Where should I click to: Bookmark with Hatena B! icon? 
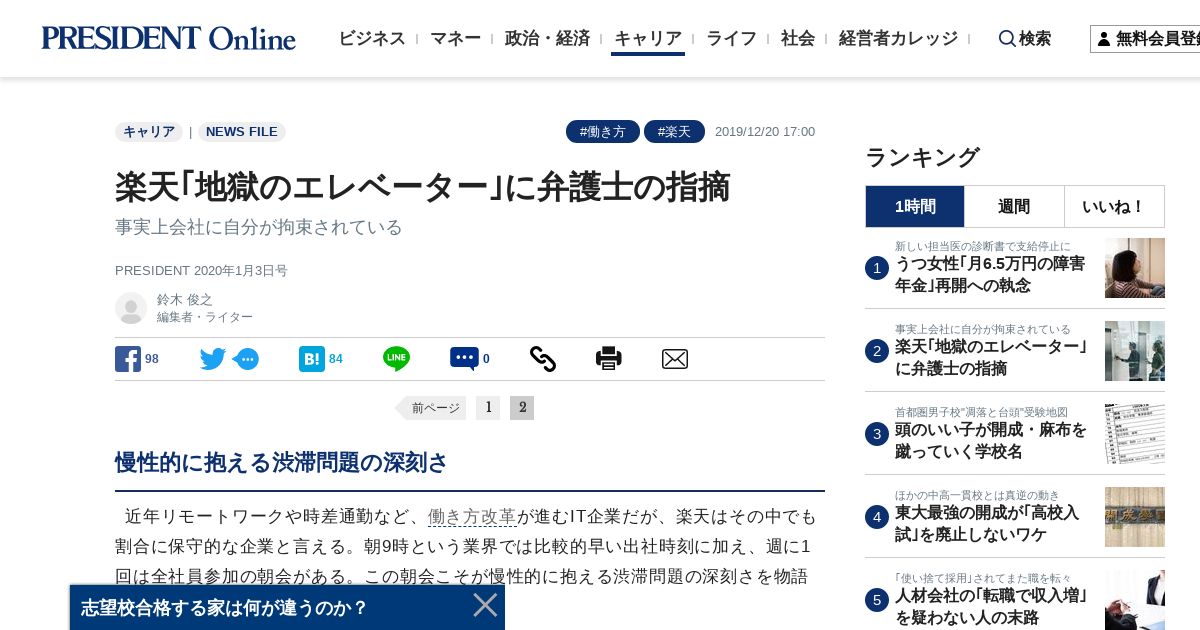(x=312, y=359)
